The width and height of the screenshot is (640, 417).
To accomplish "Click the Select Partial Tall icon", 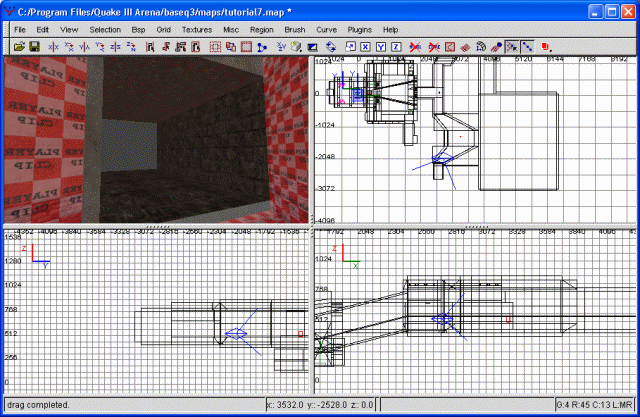I will click(x=180, y=47).
